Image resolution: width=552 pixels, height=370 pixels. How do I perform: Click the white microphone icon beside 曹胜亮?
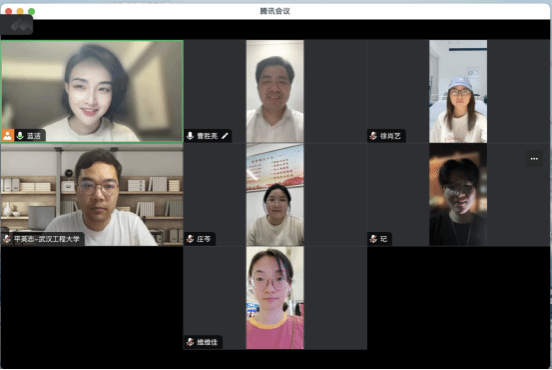point(190,136)
